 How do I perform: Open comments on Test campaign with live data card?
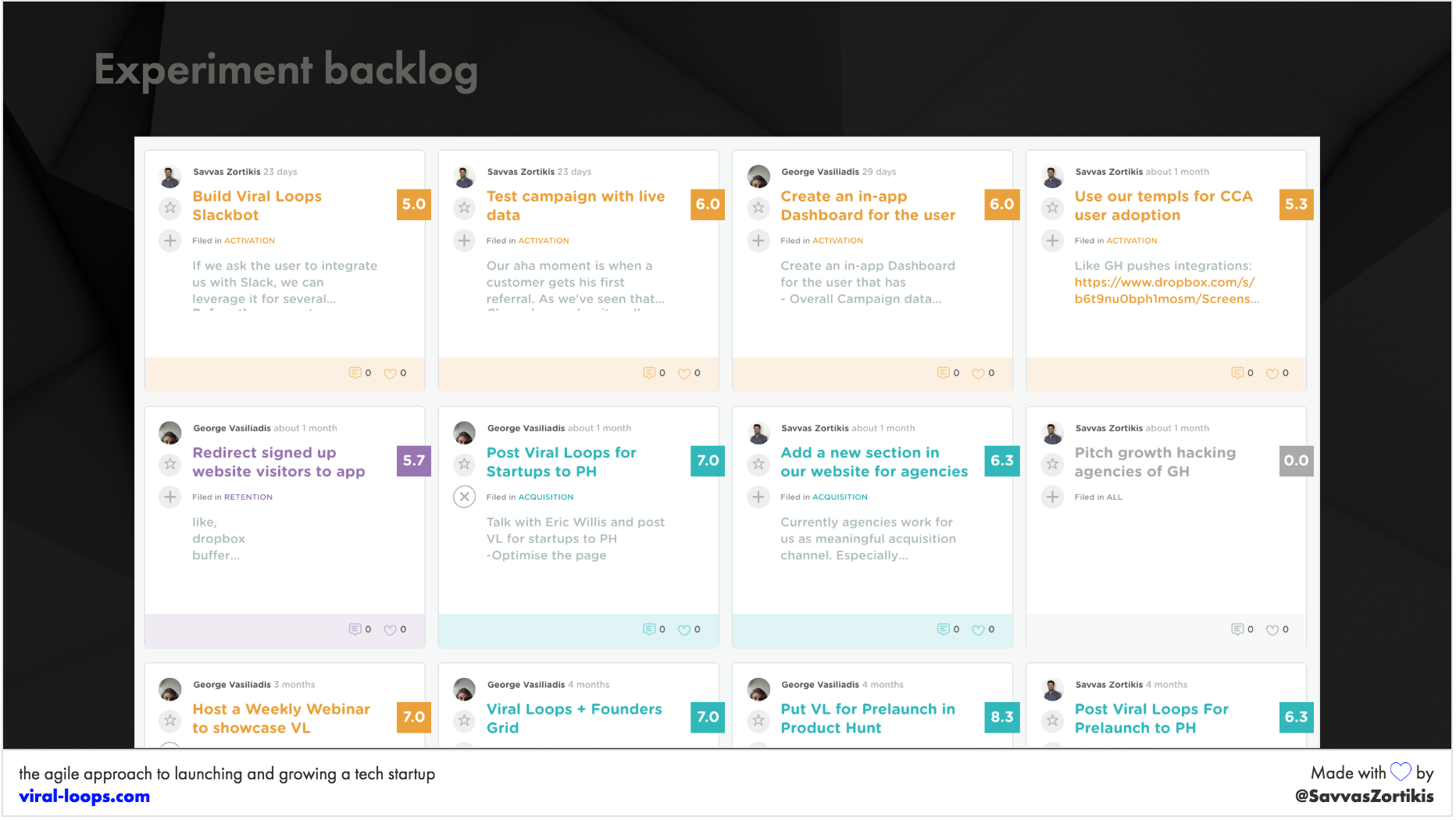(654, 373)
